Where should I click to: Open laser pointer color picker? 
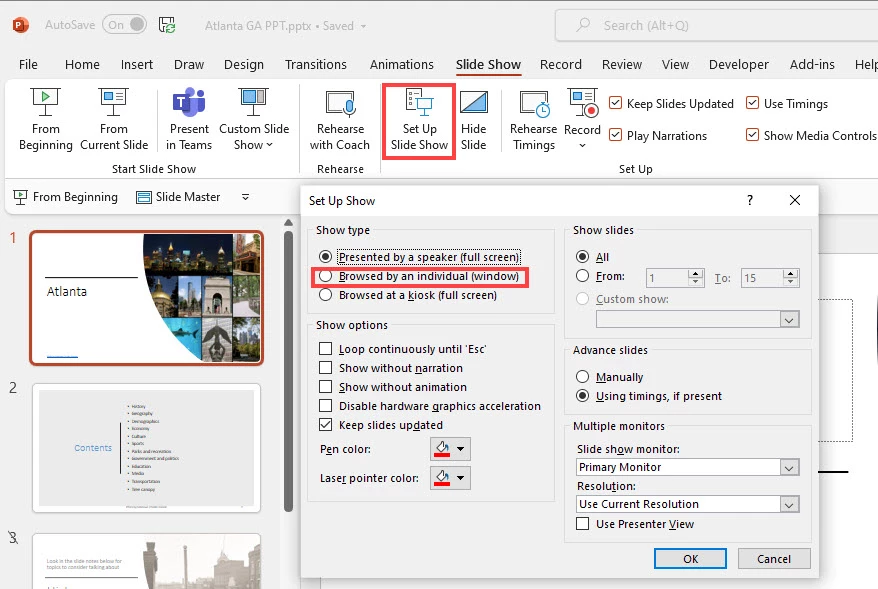(x=450, y=478)
